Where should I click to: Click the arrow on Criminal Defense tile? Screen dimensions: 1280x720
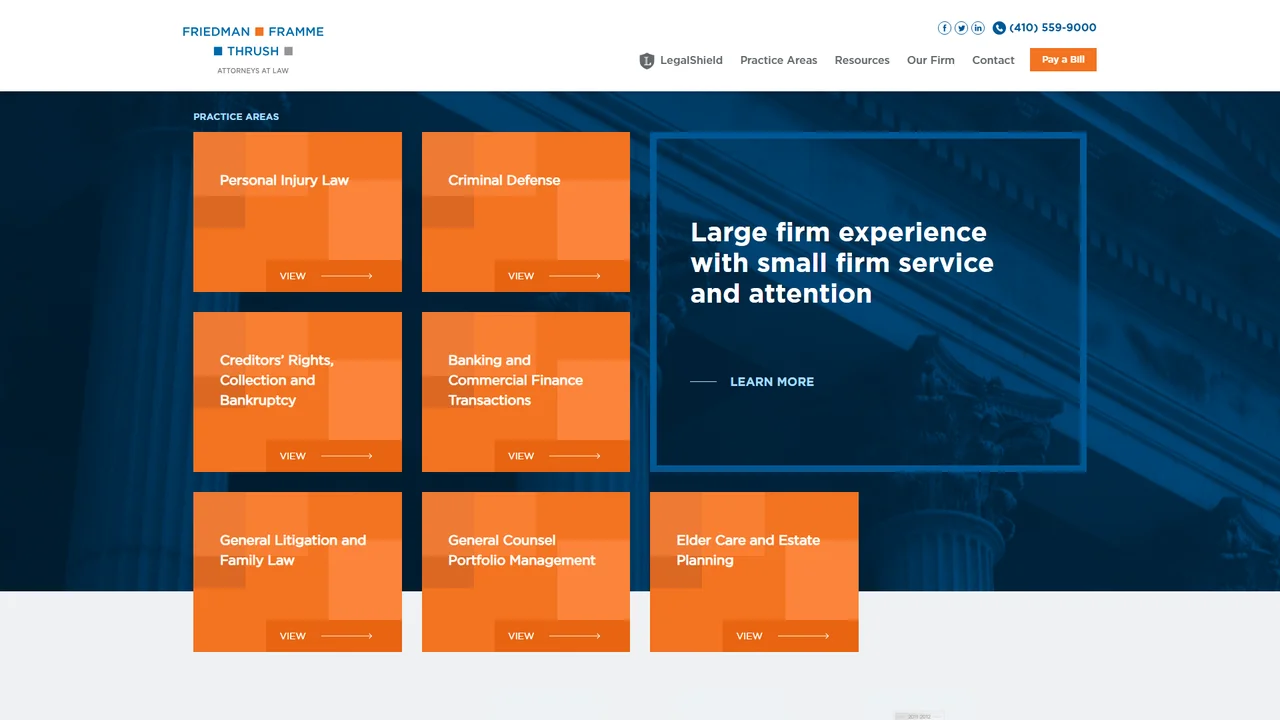(x=575, y=276)
